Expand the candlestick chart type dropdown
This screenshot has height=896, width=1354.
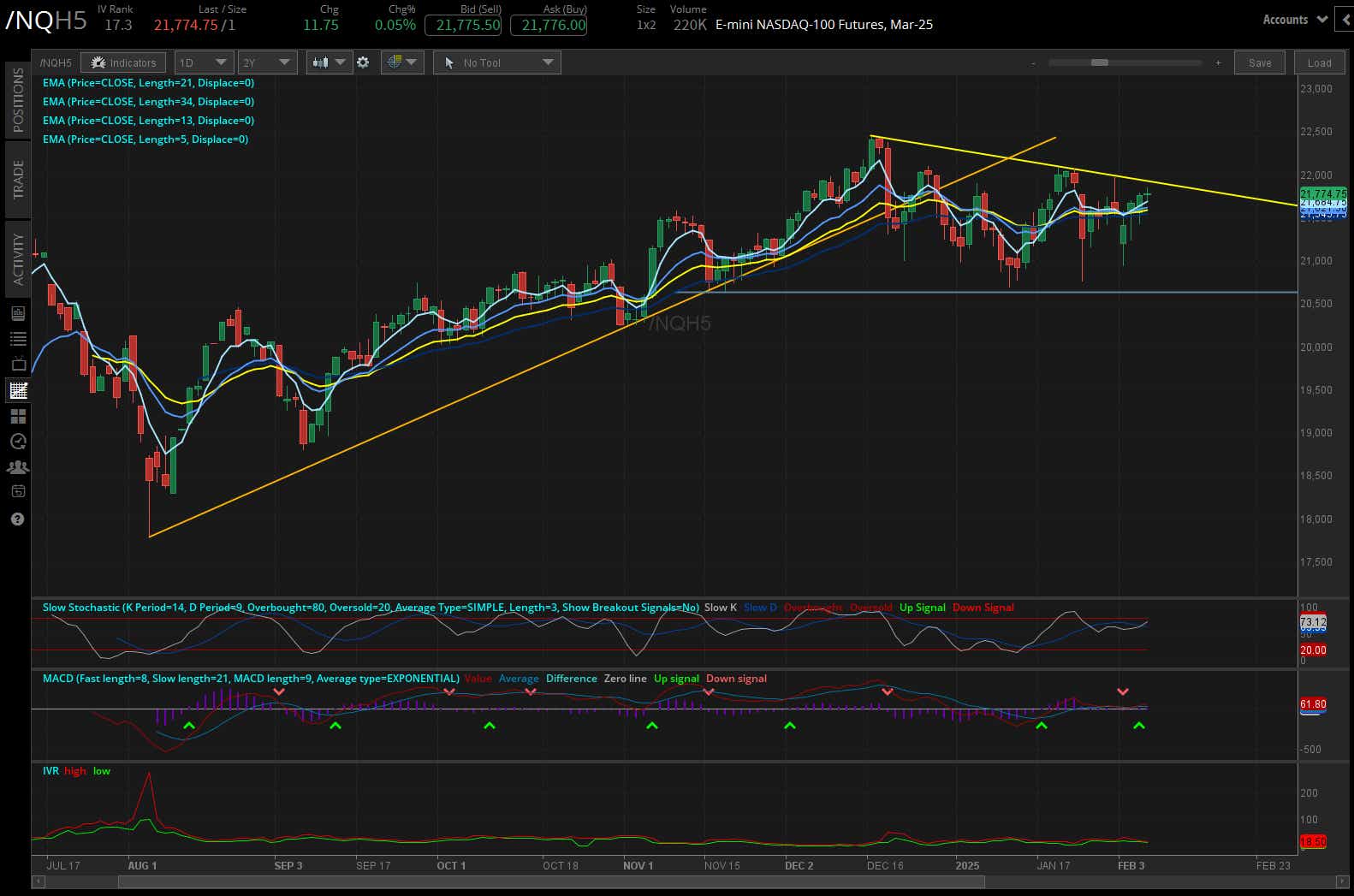tap(329, 62)
